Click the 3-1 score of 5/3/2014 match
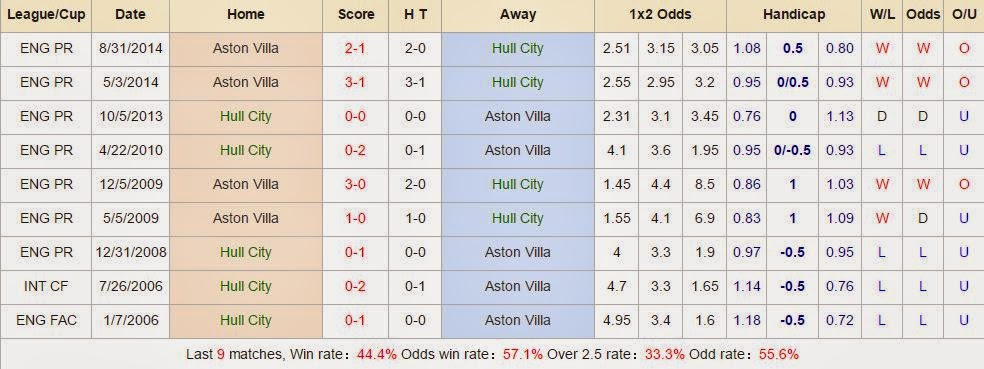The image size is (984, 369). 355,82
